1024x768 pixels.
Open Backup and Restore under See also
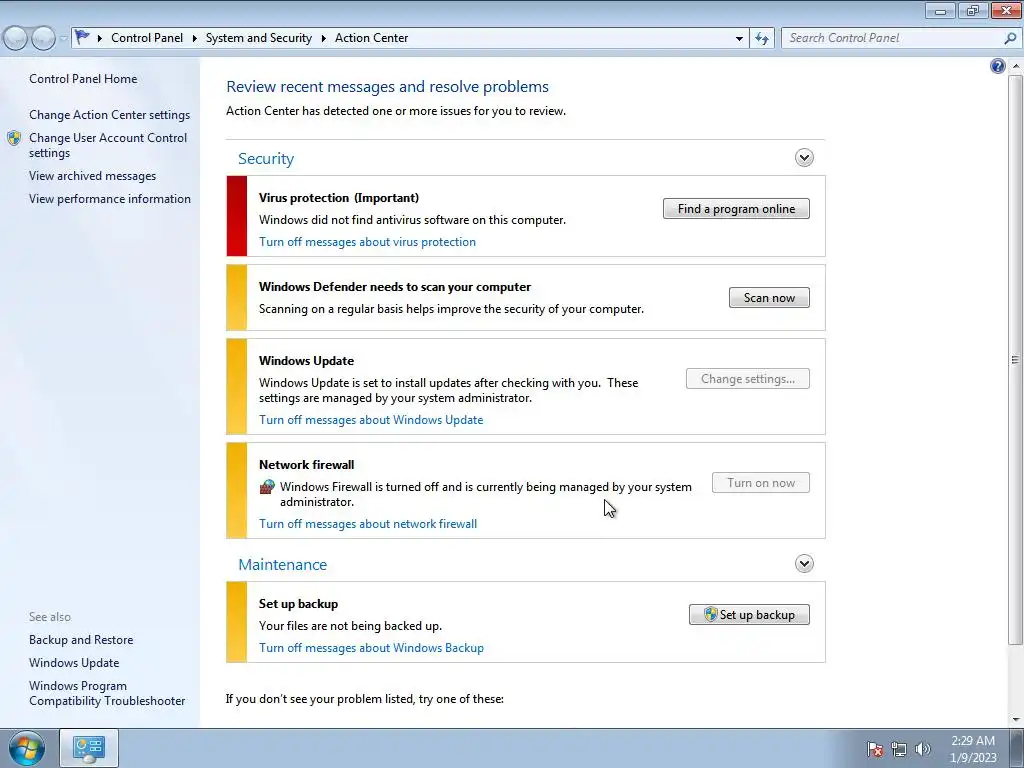pos(81,640)
